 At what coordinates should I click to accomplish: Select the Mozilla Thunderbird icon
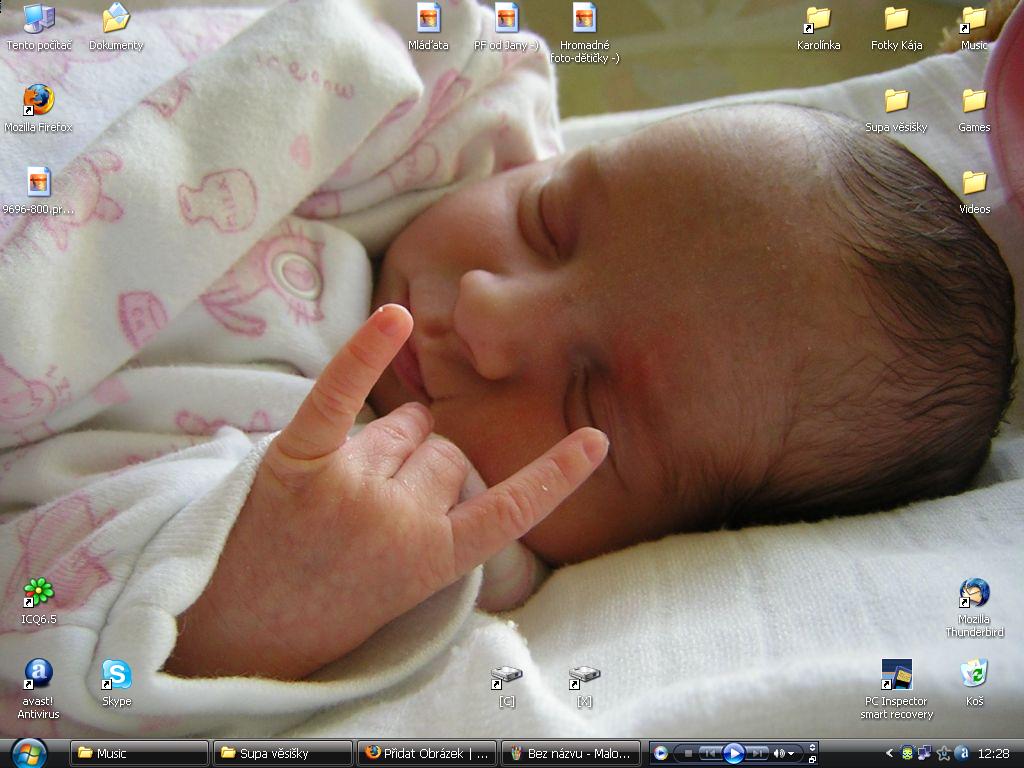[x=974, y=608]
